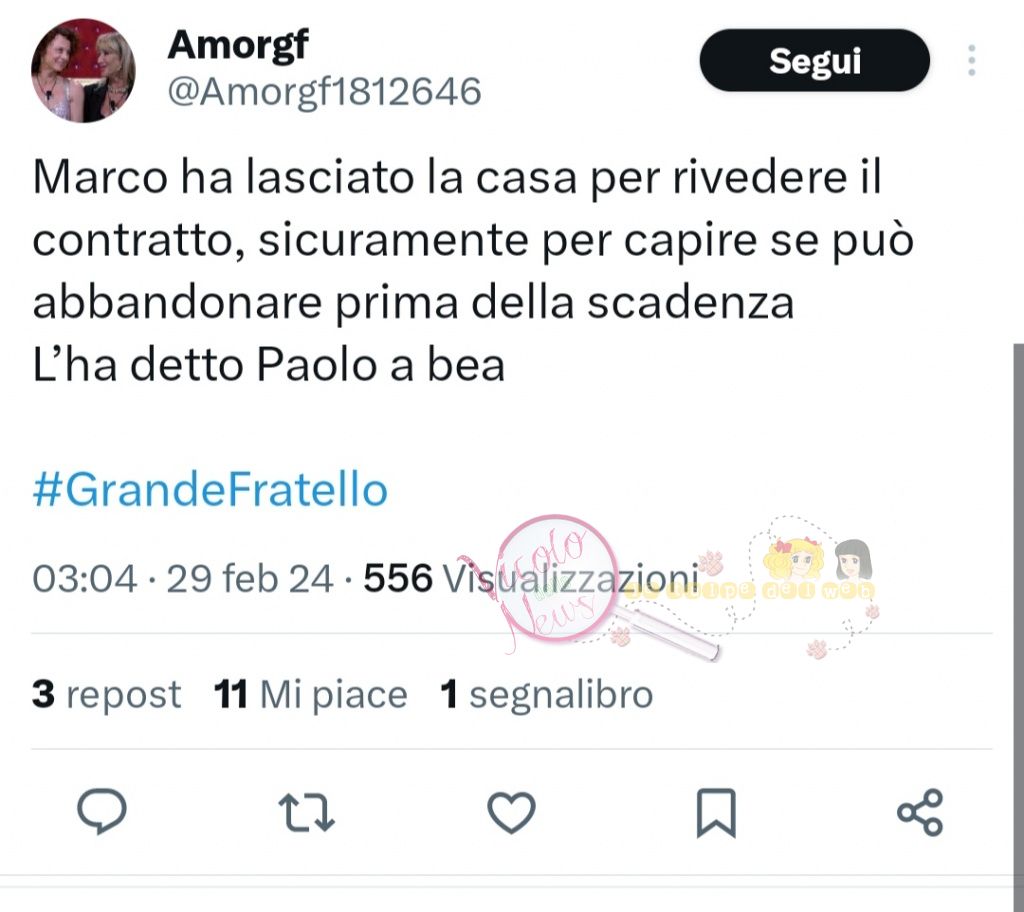Tap the reply speech bubble icon
Image resolution: width=1024 pixels, height=912 pixels.
102,811
